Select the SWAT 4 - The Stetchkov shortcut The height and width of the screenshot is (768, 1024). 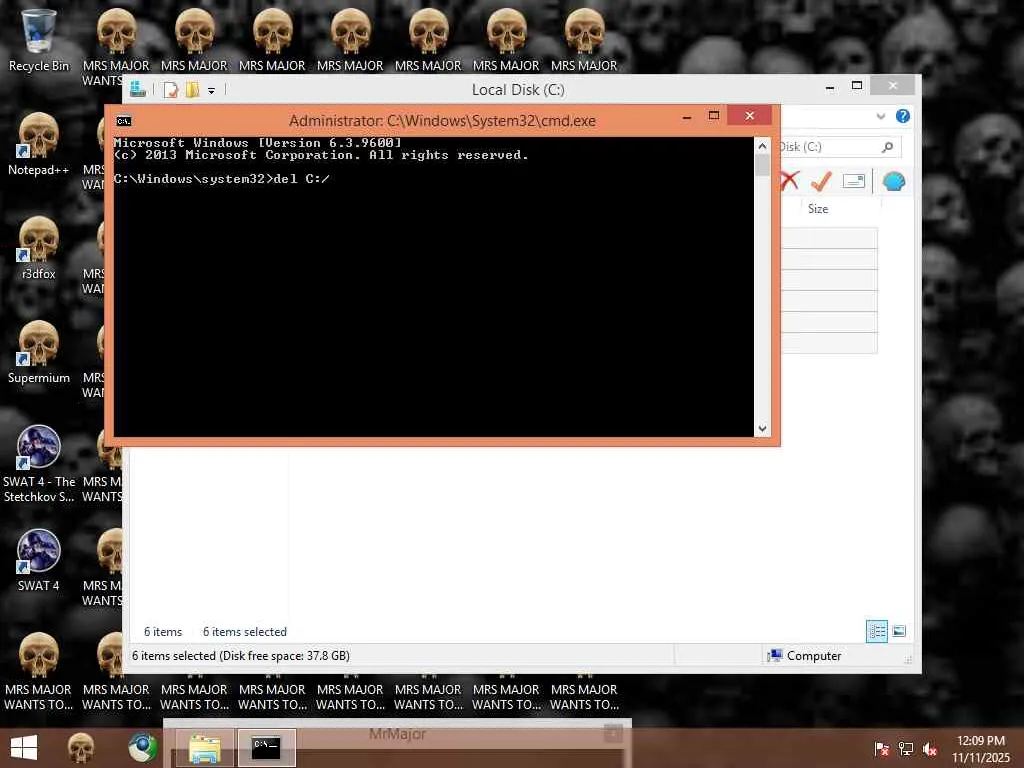coord(38,464)
